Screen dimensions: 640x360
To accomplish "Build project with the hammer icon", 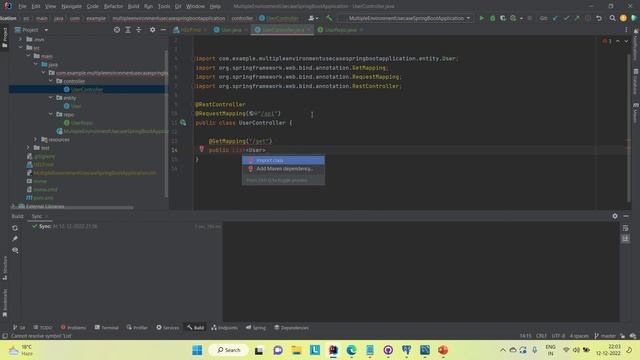I will pyautogui.click(x=329, y=18).
